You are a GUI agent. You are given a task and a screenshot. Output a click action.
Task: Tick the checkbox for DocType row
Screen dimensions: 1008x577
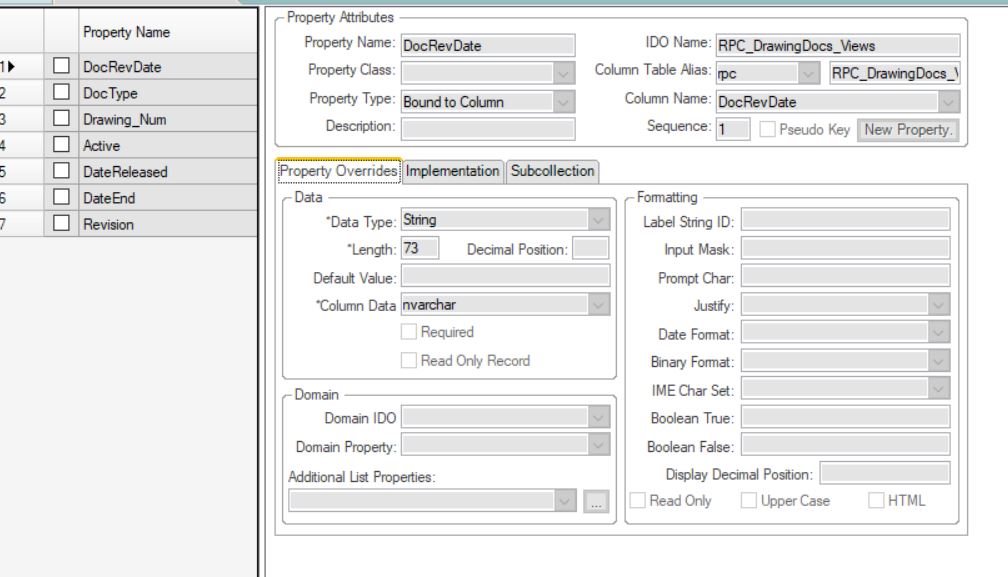coord(61,92)
